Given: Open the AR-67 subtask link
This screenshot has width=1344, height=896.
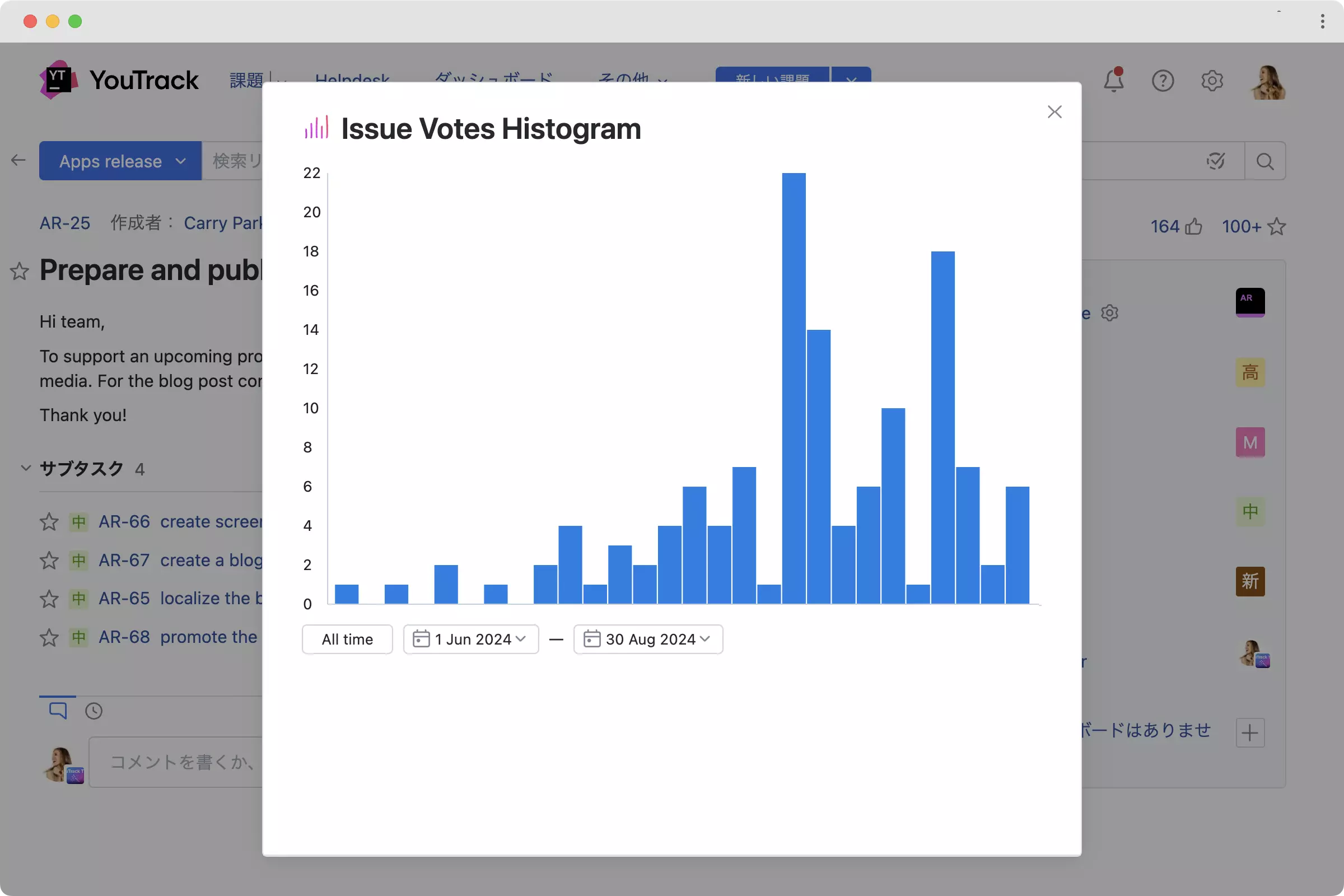Looking at the screenshot, I should pos(124,560).
